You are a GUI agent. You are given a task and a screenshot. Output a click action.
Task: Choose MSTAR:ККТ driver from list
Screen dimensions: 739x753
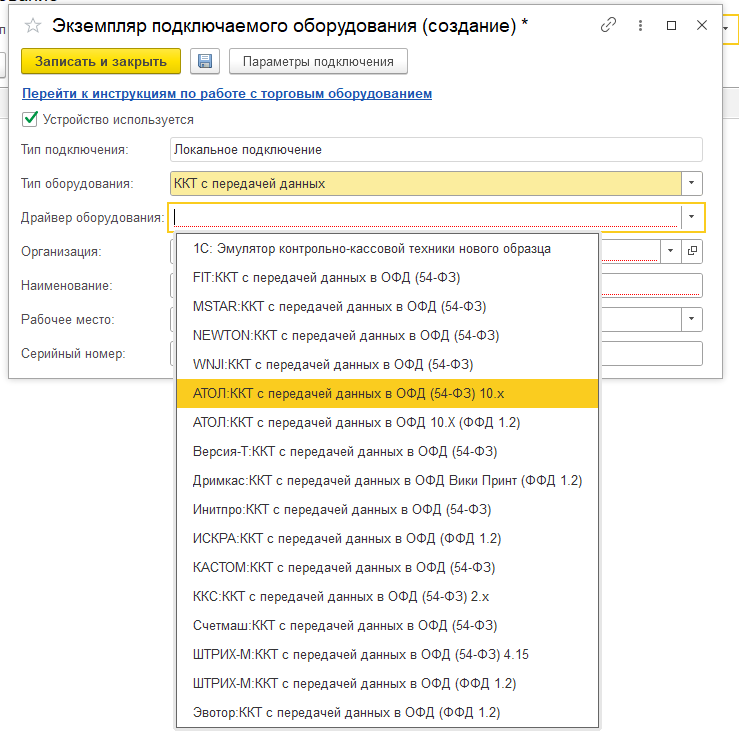(x=388, y=306)
